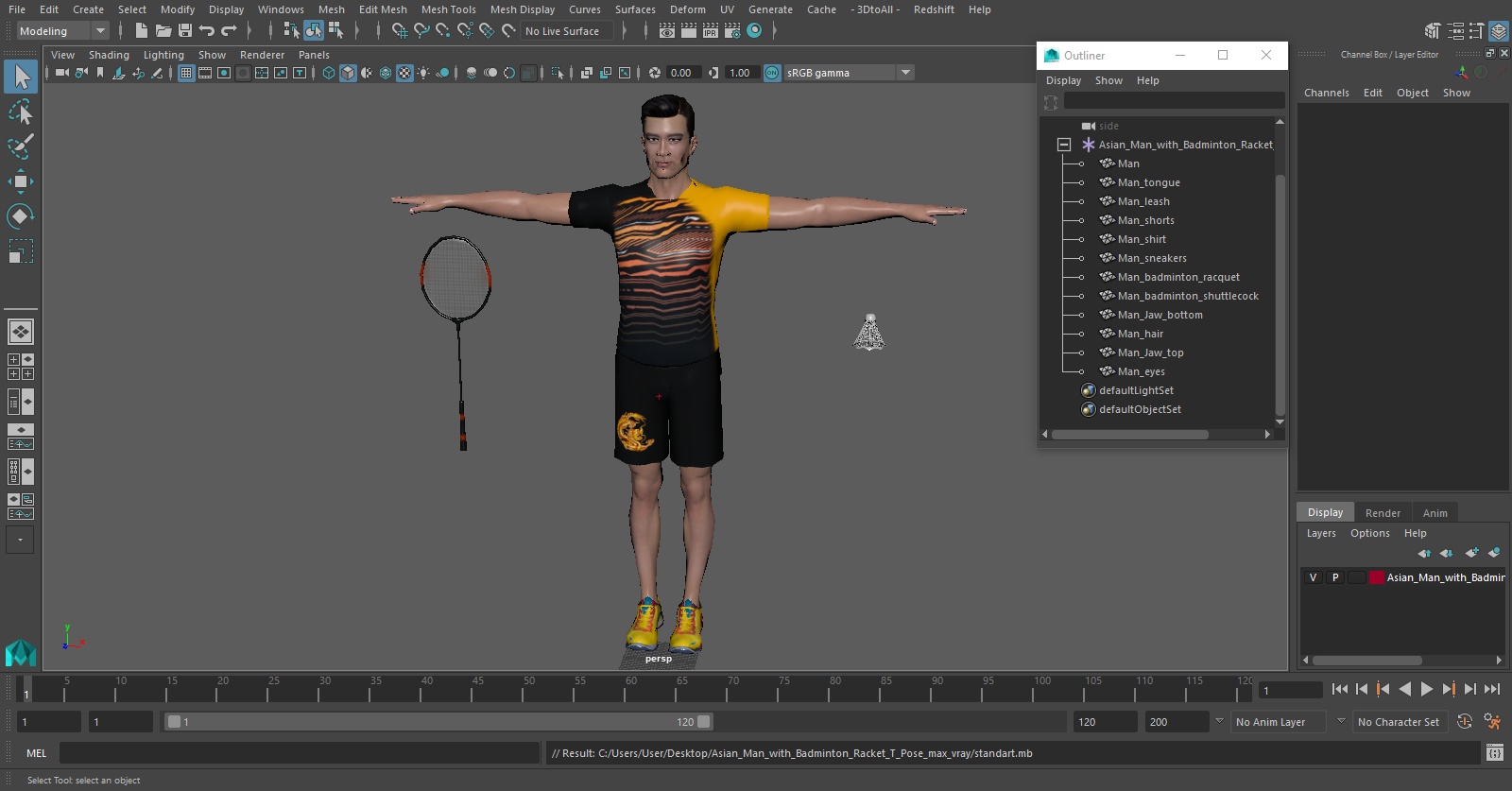Toggle layer playback P box
This screenshot has width=1512, height=791.
pyautogui.click(x=1335, y=577)
